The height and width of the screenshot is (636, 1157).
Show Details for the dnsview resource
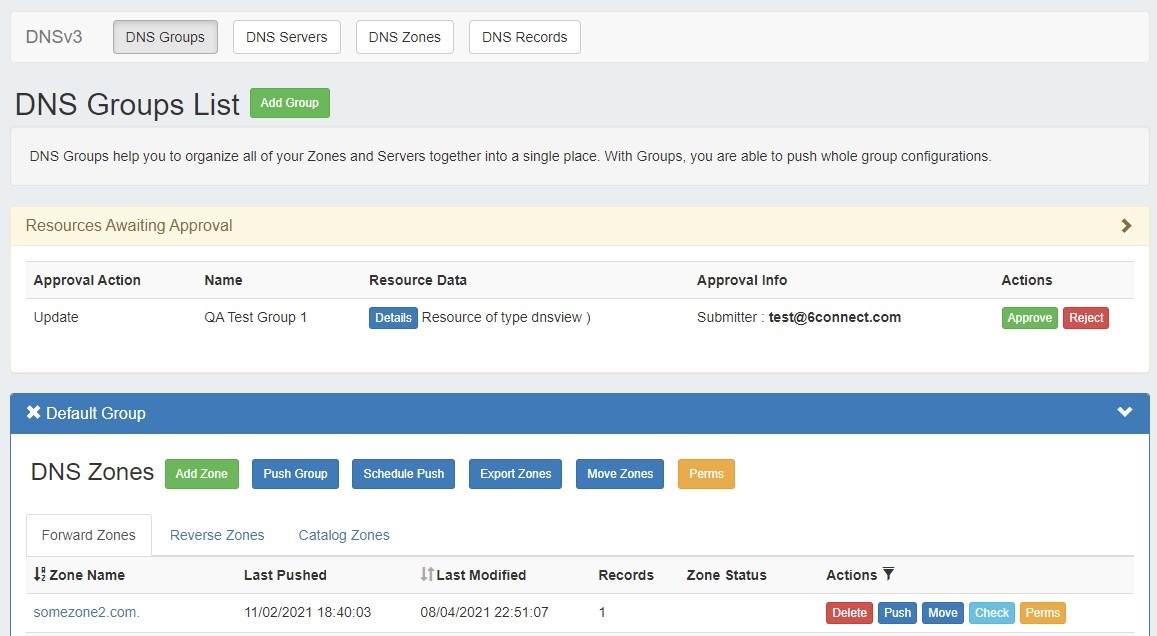point(393,318)
